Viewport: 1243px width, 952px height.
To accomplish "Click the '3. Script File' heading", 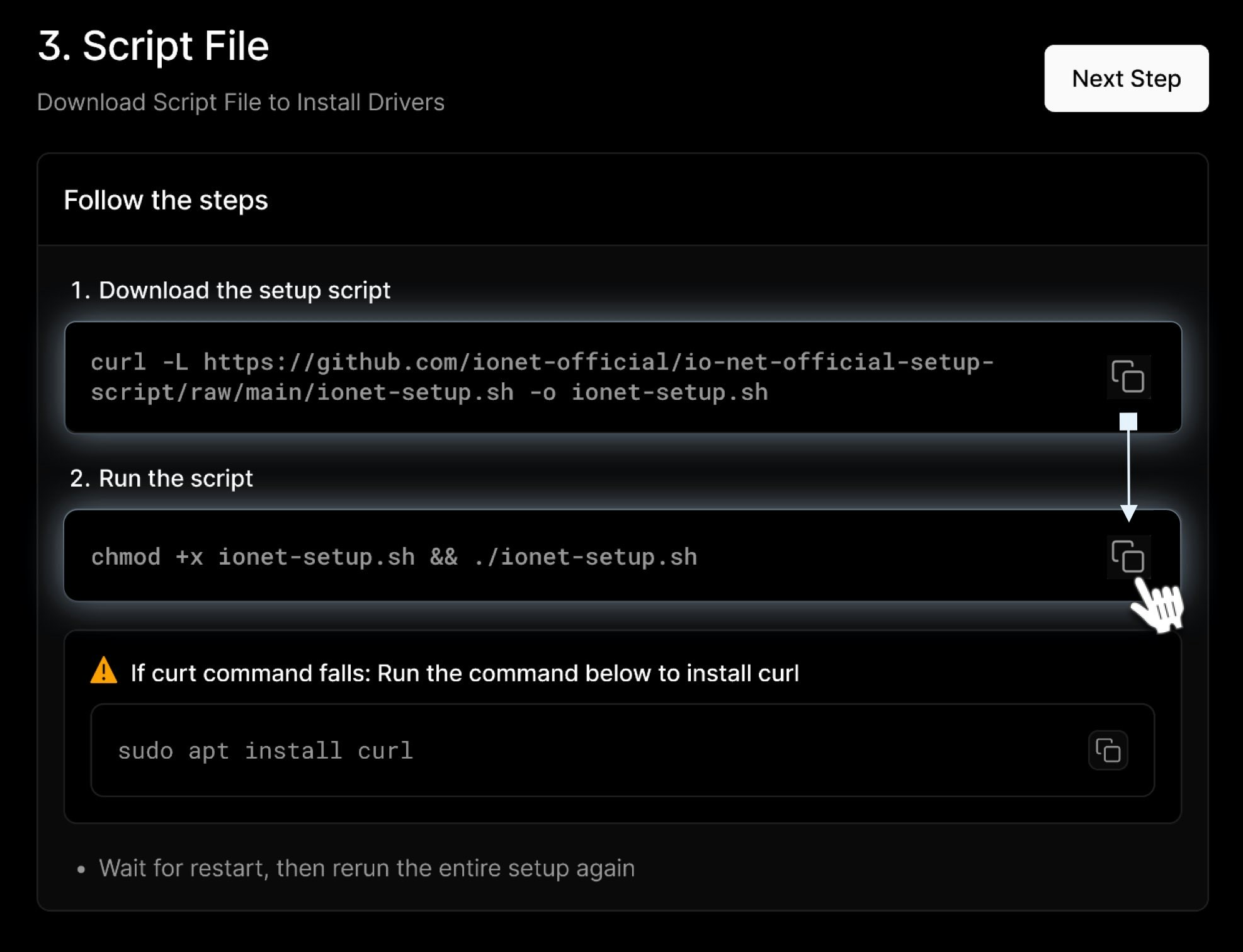I will point(154,46).
